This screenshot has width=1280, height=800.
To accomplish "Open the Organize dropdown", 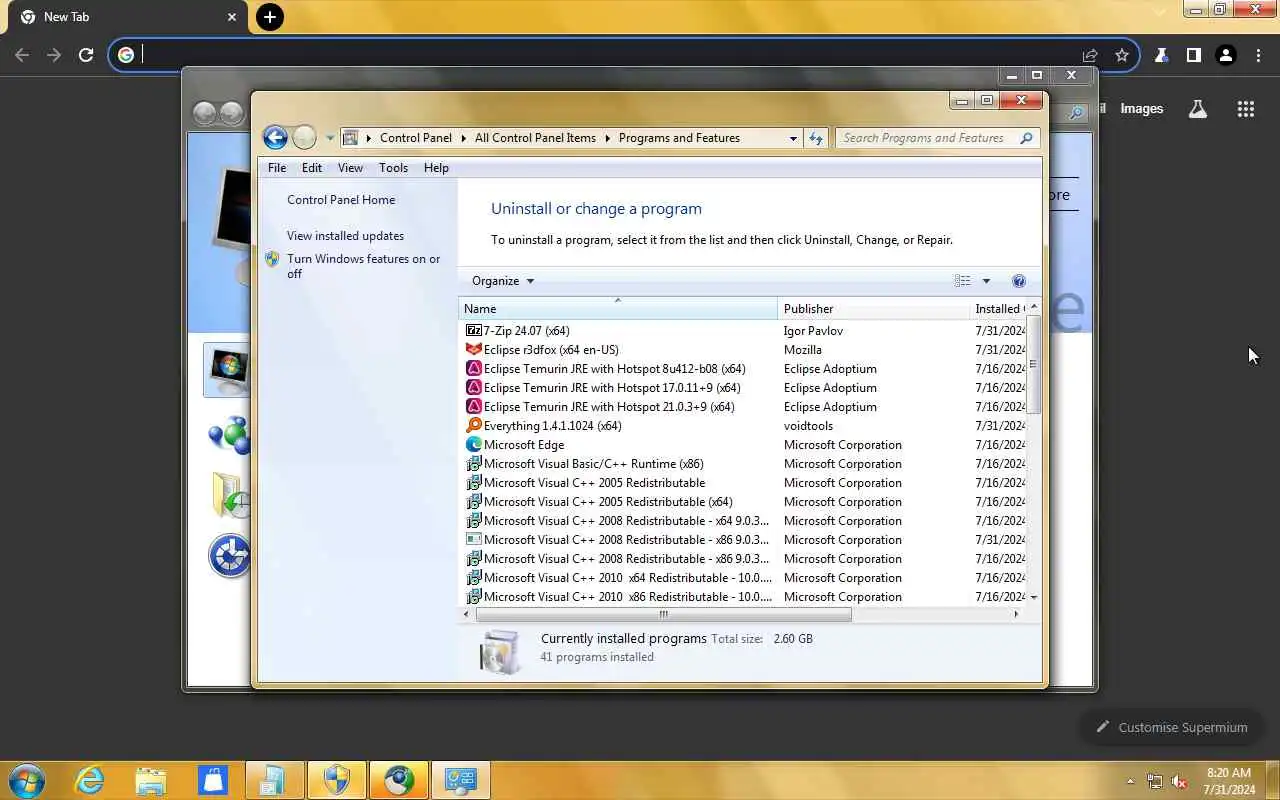I will (503, 281).
